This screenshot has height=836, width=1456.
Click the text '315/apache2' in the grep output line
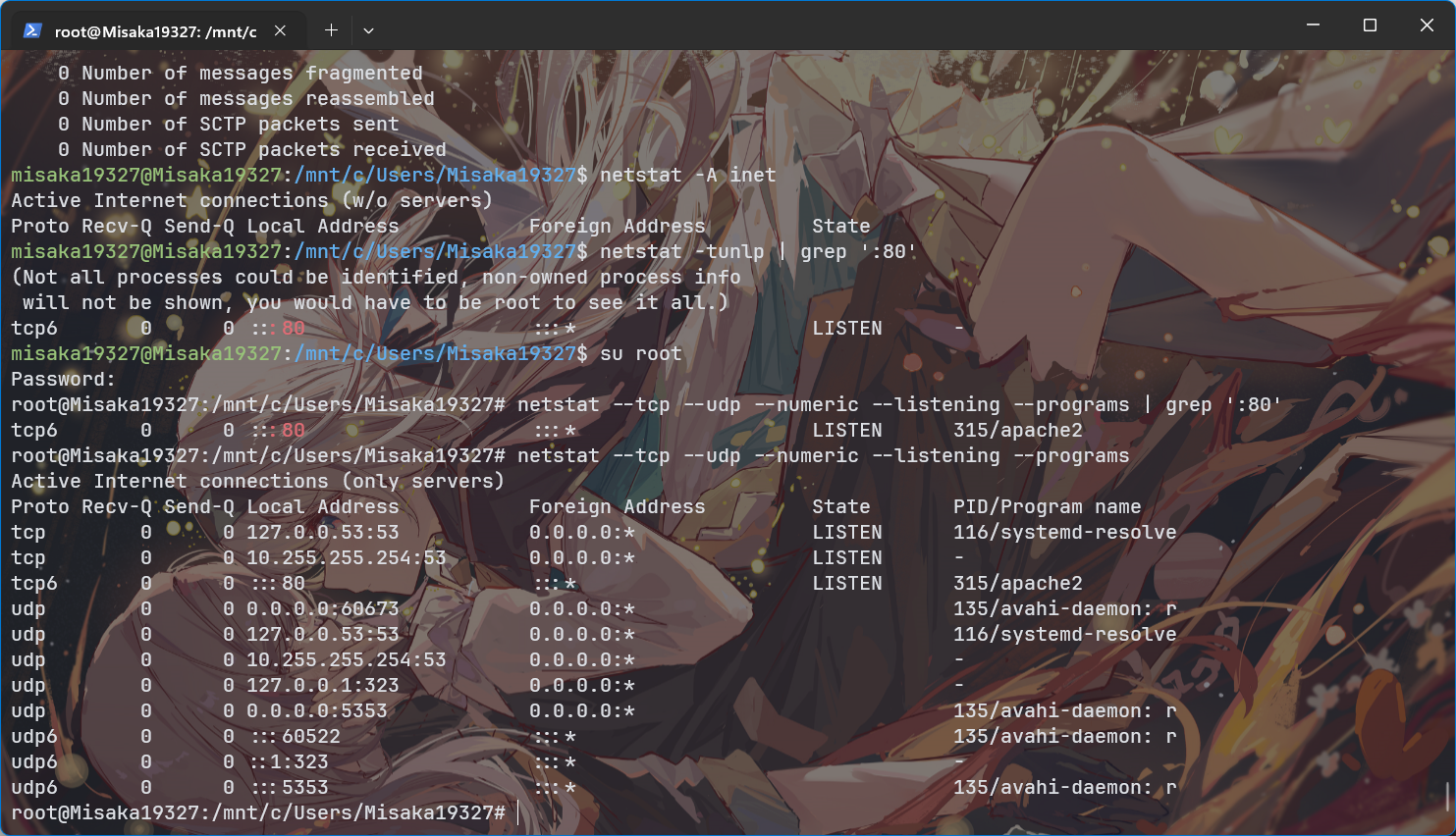click(1017, 430)
